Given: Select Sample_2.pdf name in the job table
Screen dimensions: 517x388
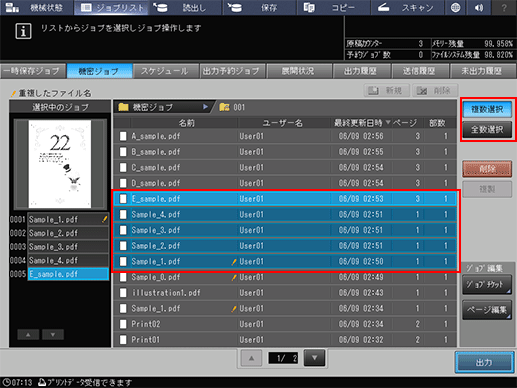Looking at the screenshot, I should pyautogui.click(x=156, y=246).
